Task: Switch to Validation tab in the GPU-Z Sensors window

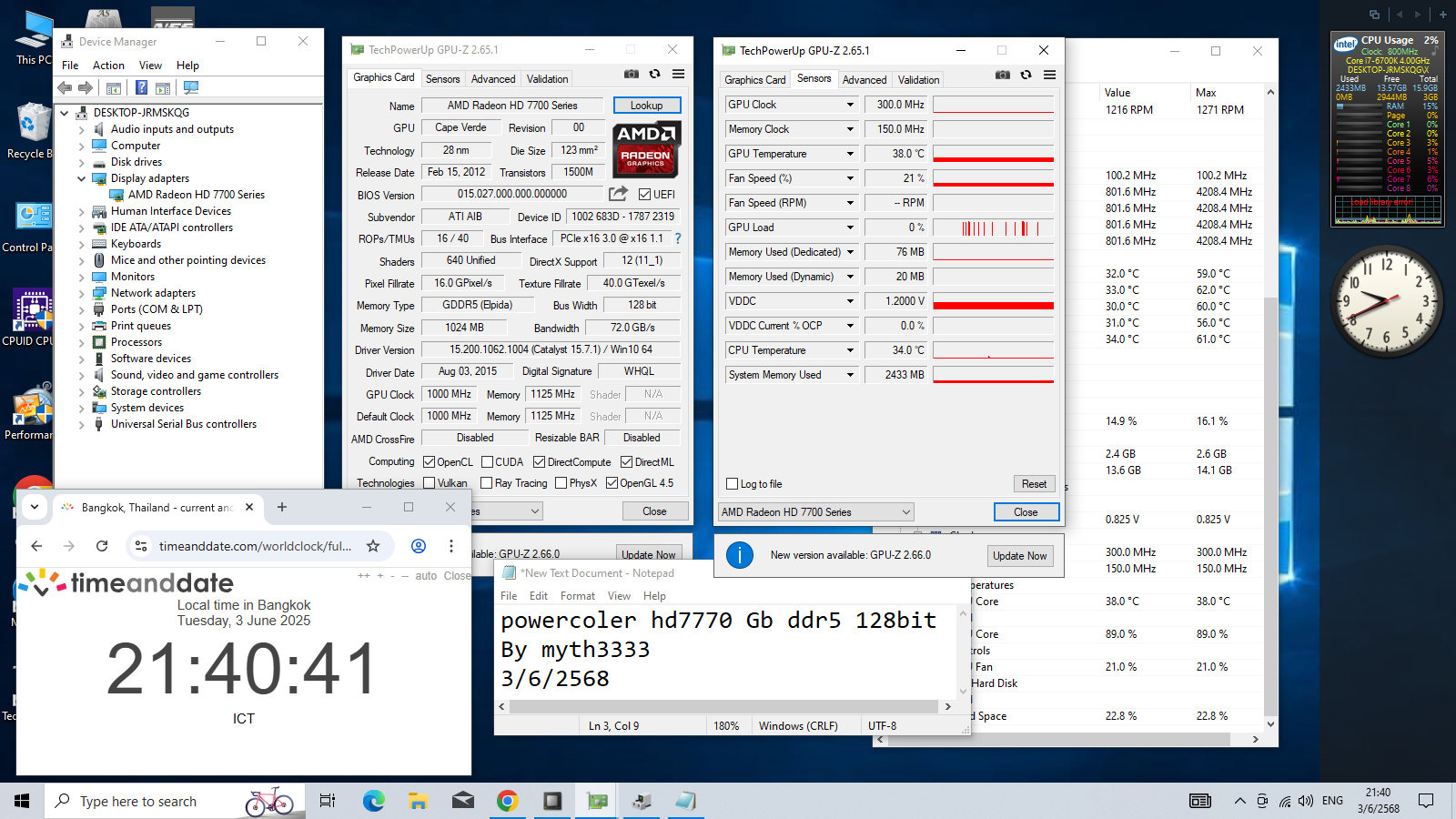Action: pos(919,80)
